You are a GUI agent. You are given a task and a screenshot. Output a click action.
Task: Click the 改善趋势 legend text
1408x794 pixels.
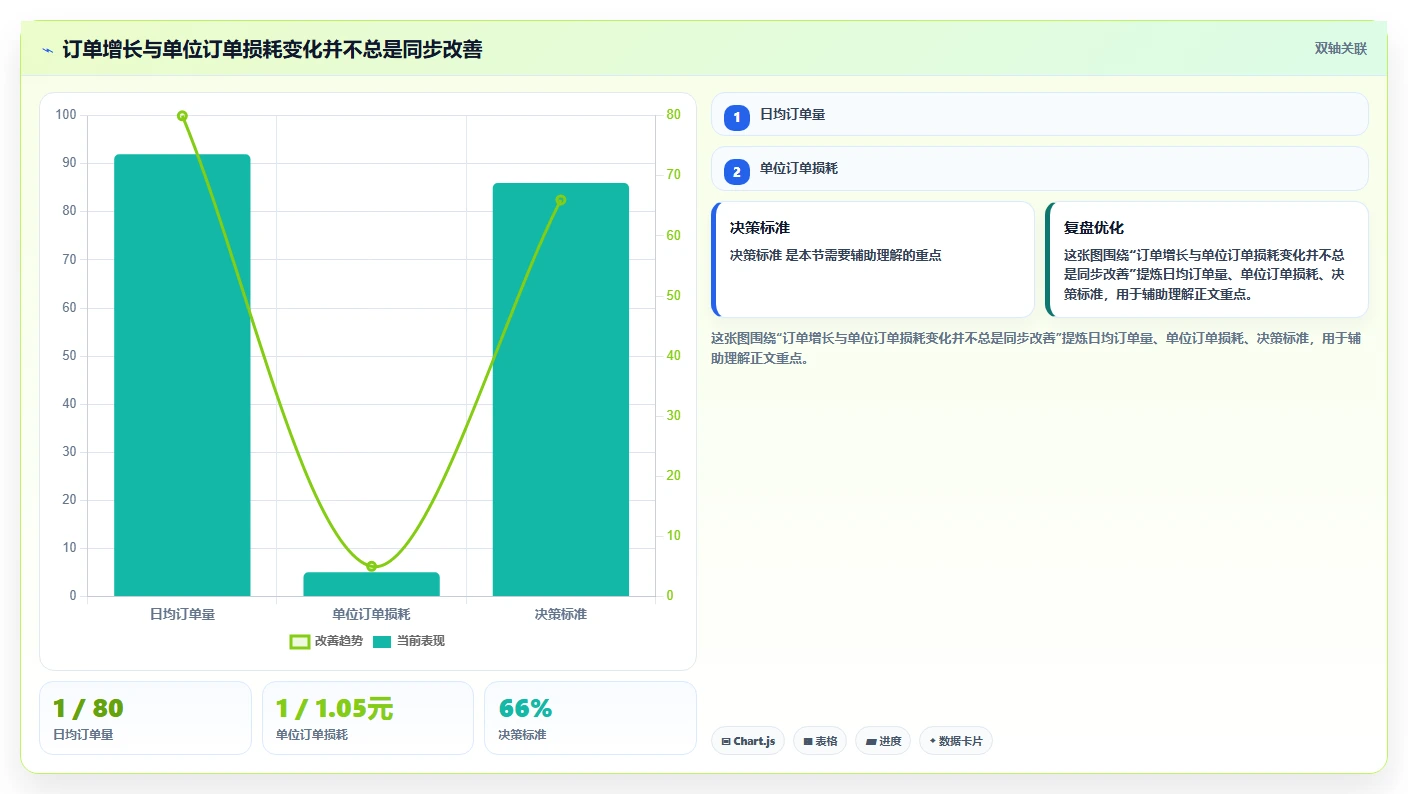[339, 641]
